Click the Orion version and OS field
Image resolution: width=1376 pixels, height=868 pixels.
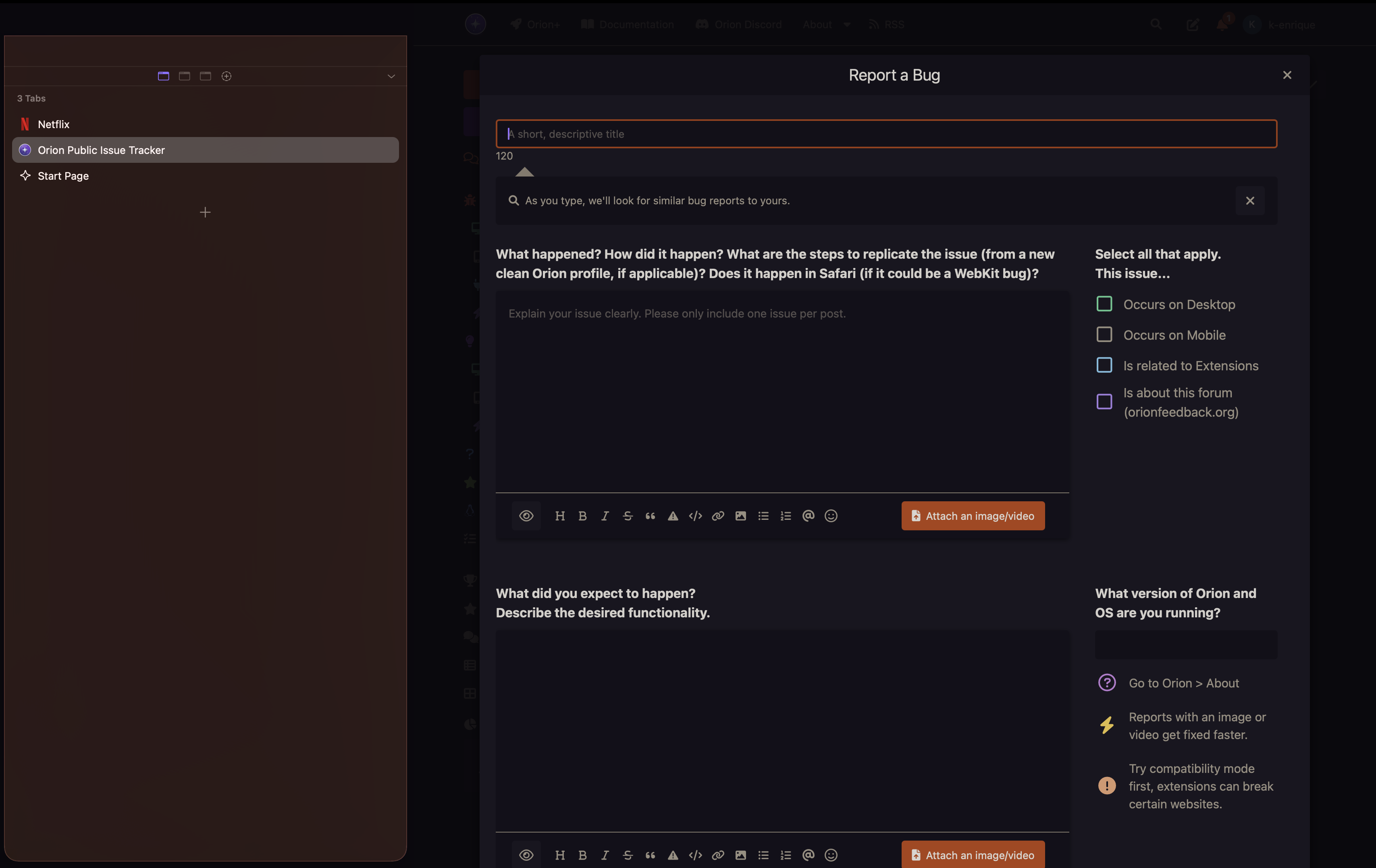1186,645
